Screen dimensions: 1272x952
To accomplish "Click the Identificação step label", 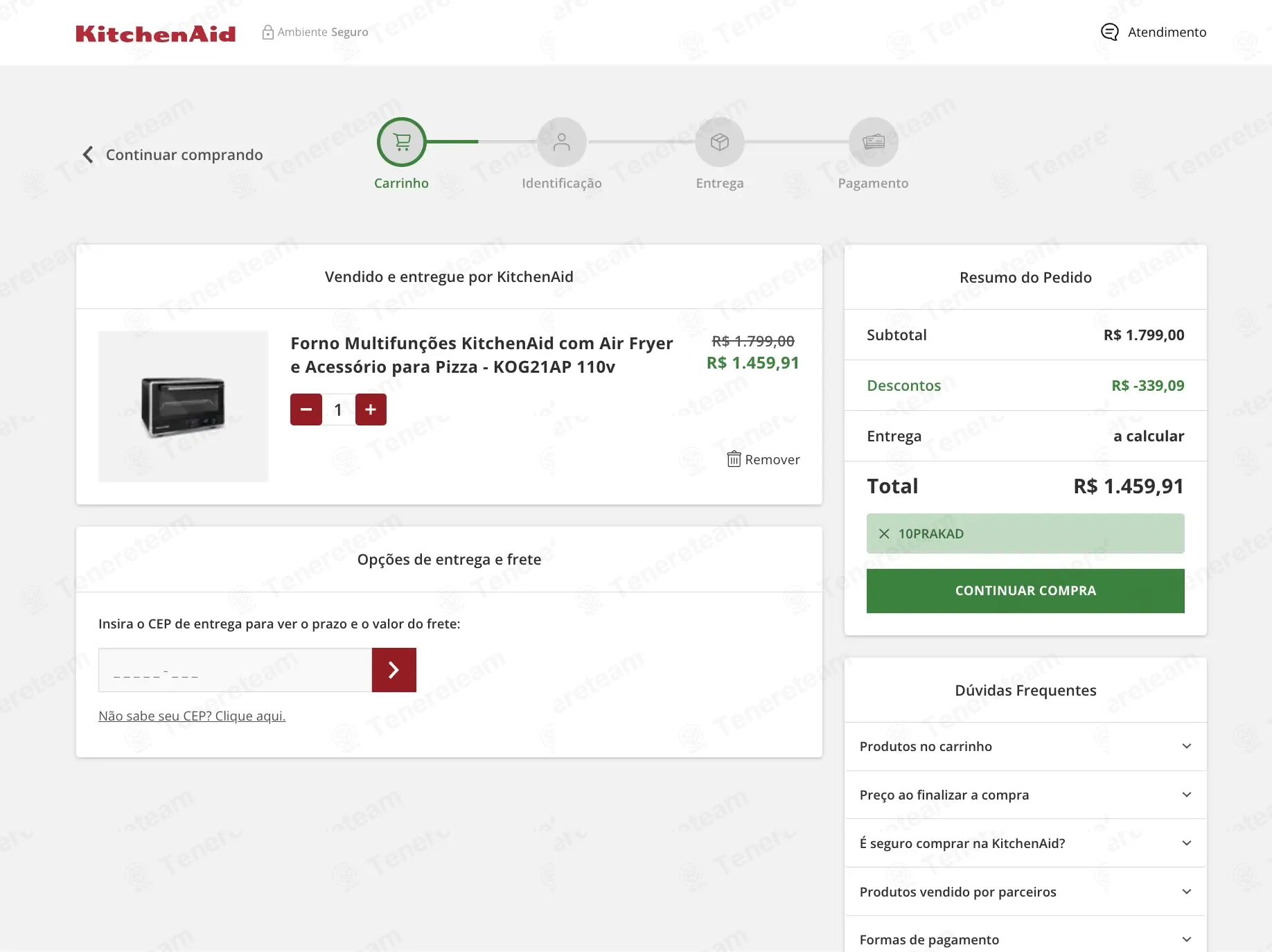I will 562,183.
